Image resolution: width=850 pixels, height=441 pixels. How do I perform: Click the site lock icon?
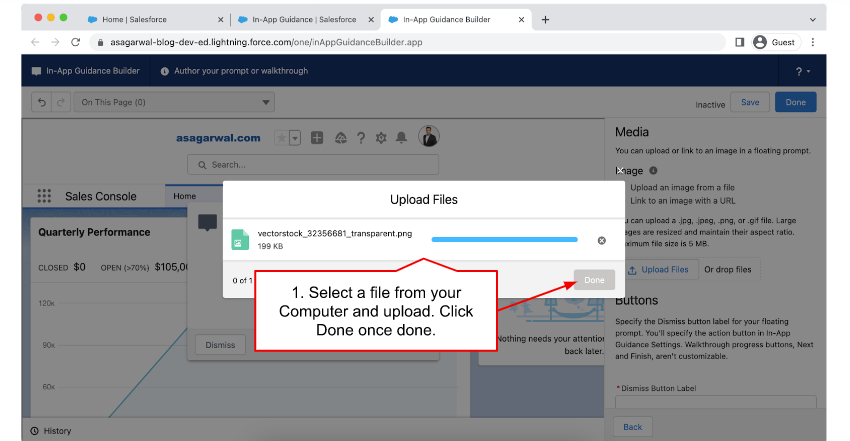pos(100,42)
